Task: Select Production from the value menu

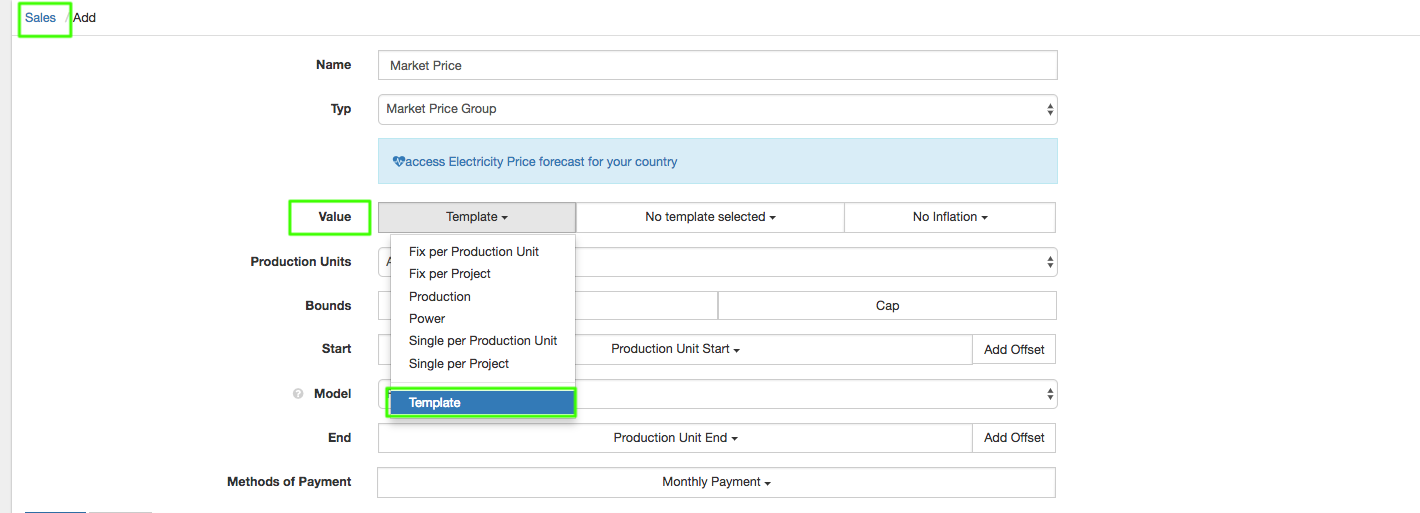Action: point(440,297)
